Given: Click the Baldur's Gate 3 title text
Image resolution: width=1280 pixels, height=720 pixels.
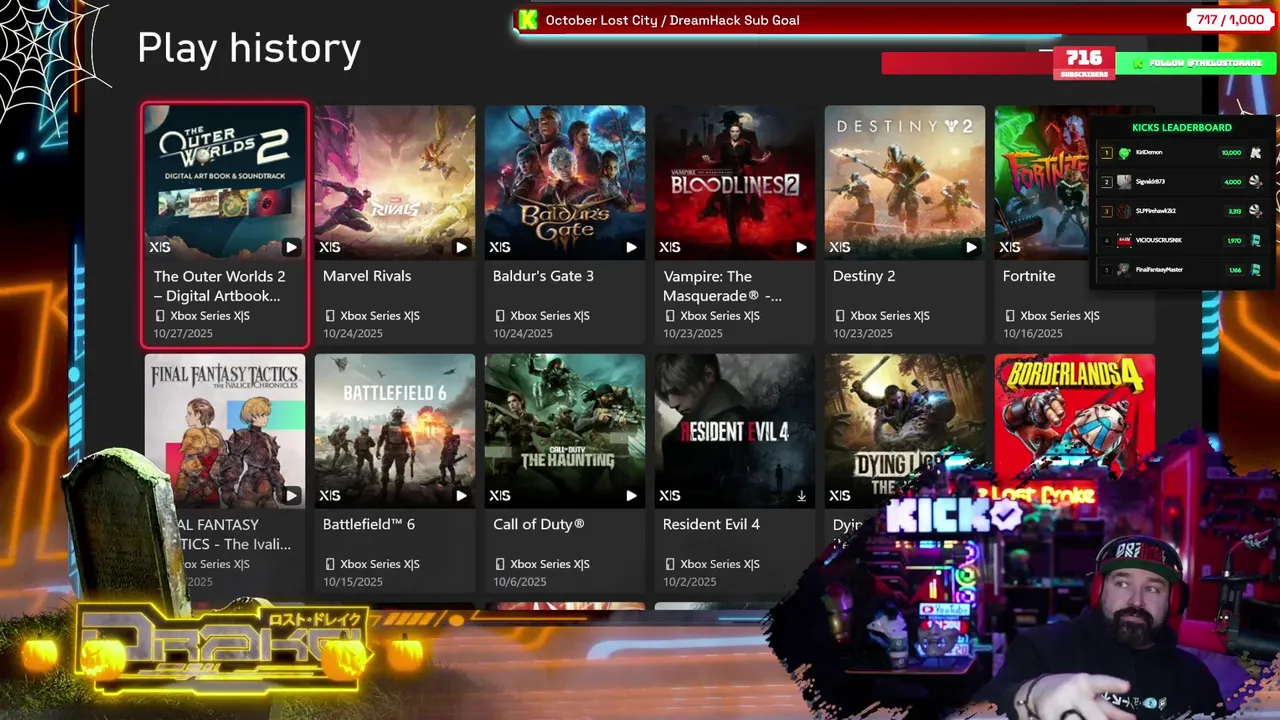Looking at the screenshot, I should [x=543, y=276].
